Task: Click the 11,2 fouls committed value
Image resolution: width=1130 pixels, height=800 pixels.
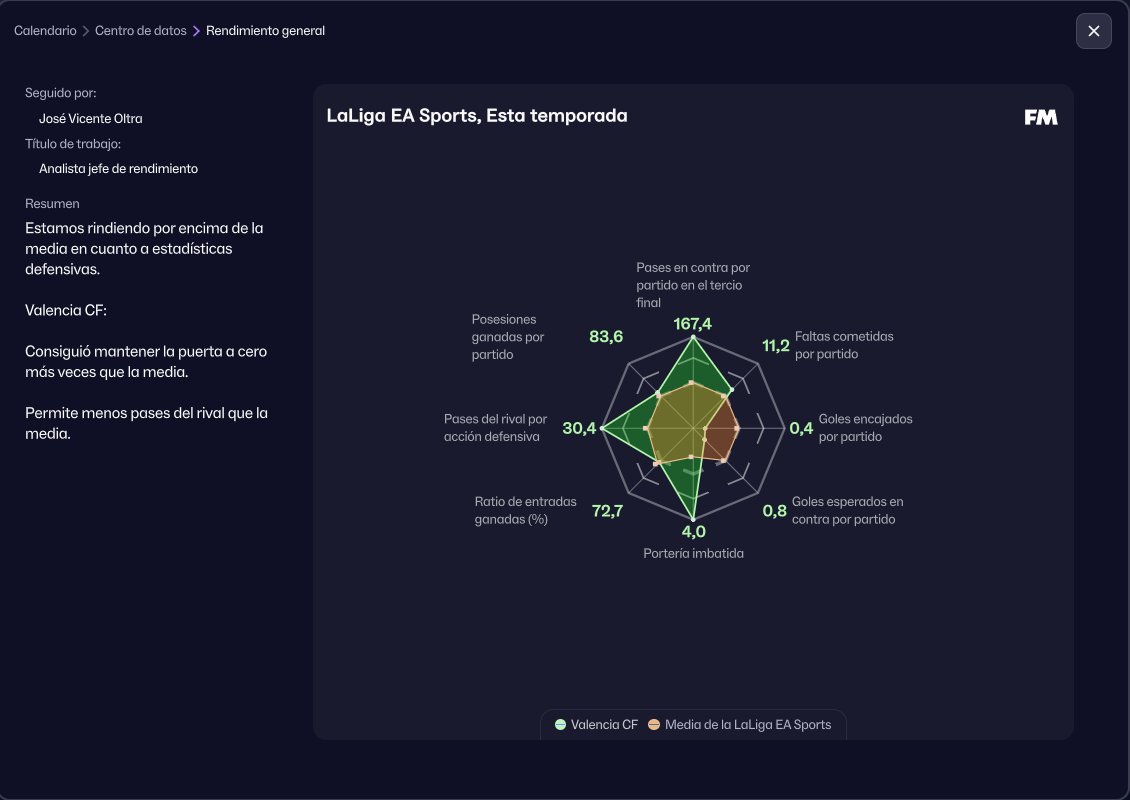Action: 776,346
